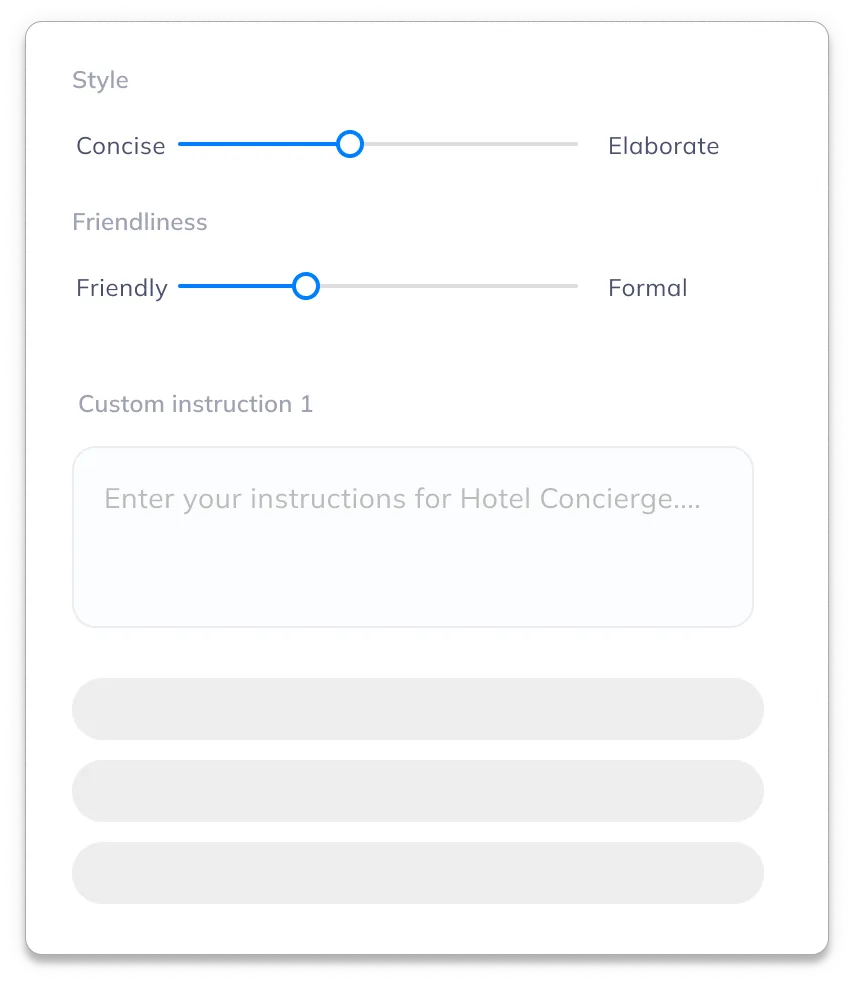Click the Friendliness slider handle

coord(305,286)
